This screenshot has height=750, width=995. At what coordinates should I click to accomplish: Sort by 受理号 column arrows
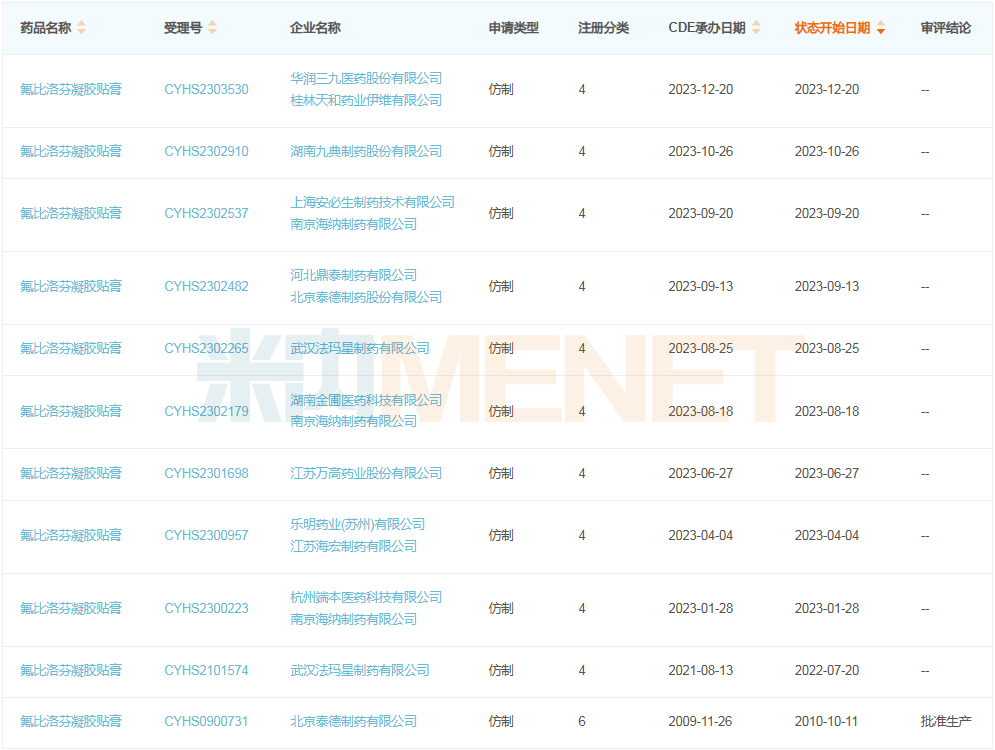point(213,28)
